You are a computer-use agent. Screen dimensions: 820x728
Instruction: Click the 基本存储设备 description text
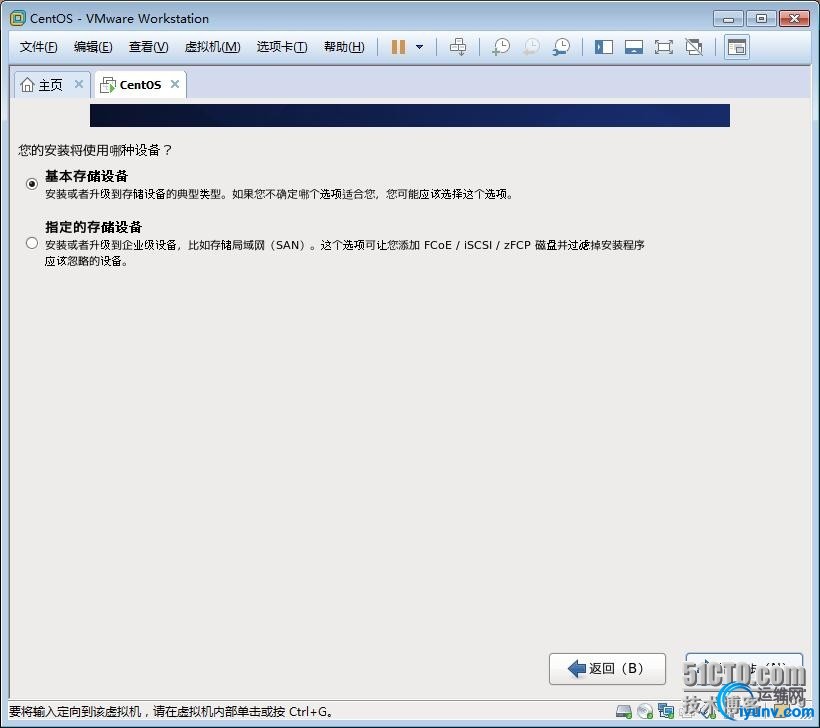[279, 194]
